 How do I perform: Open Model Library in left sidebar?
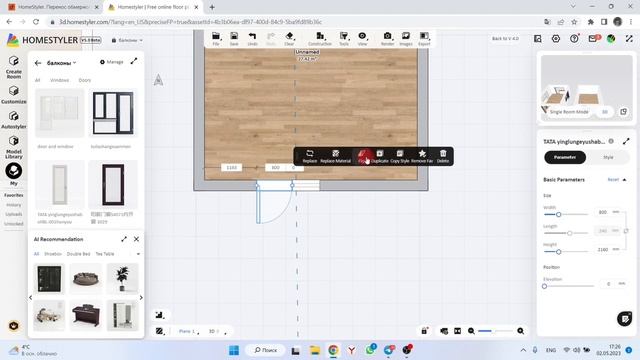point(13,147)
